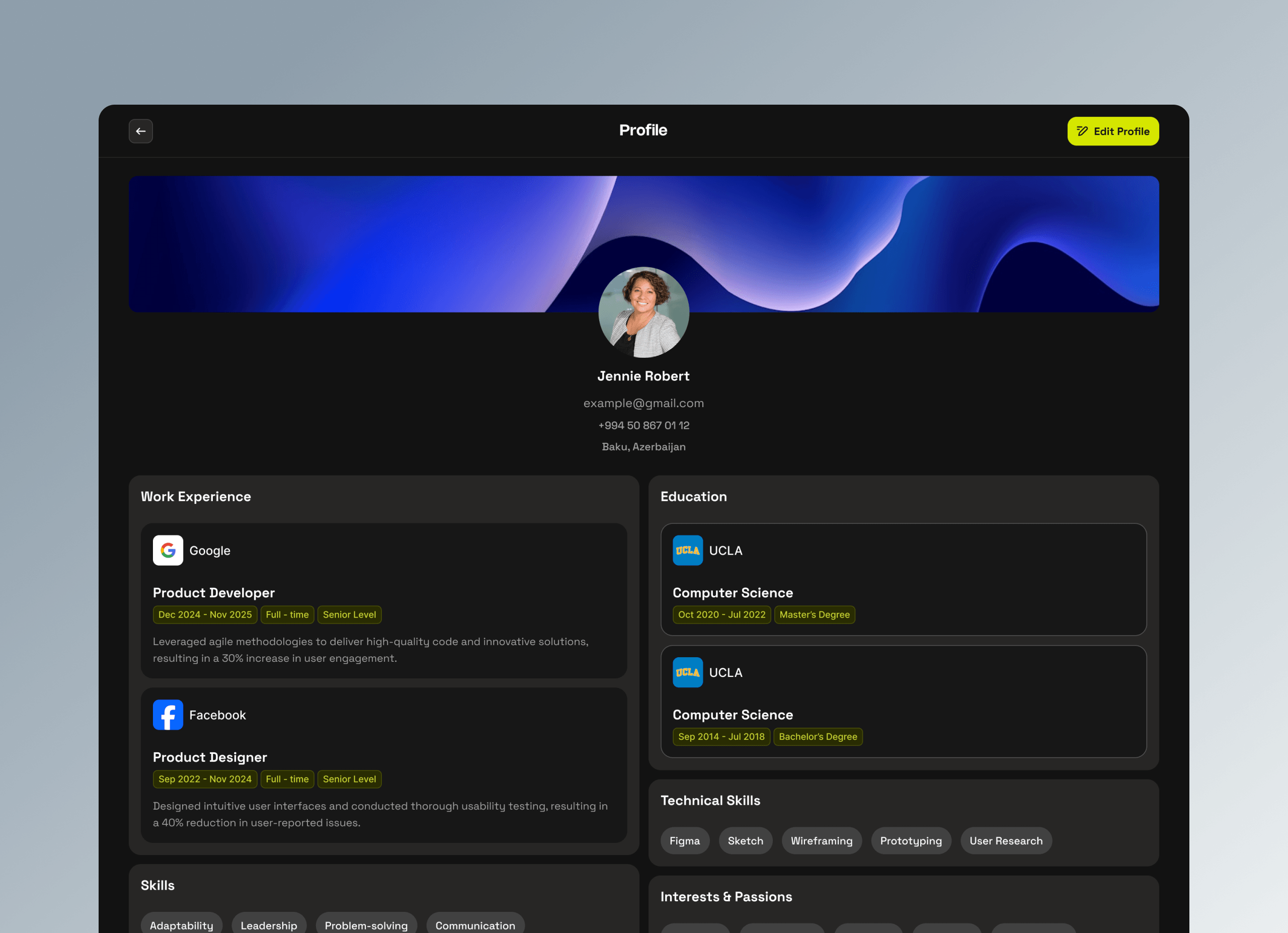Click the UCLA logo on Master's entry
The width and height of the screenshot is (1288, 933).
pyautogui.click(x=688, y=550)
